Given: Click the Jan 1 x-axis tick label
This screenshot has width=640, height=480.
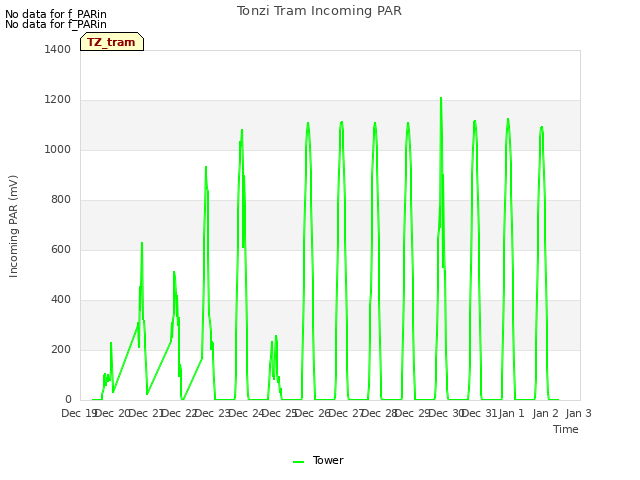Looking at the screenshot, I should [x=511, y=413].
